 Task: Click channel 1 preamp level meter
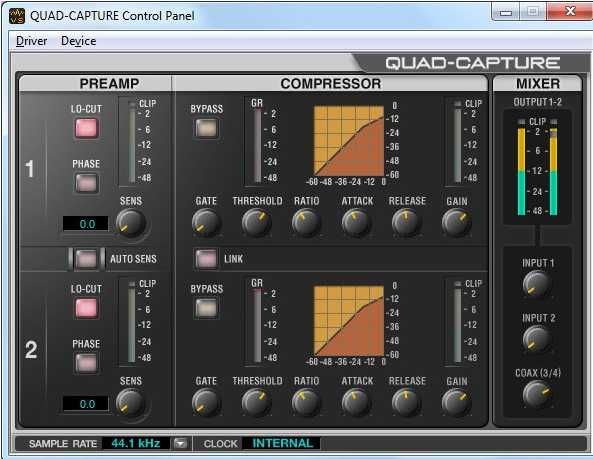(132, 142)
